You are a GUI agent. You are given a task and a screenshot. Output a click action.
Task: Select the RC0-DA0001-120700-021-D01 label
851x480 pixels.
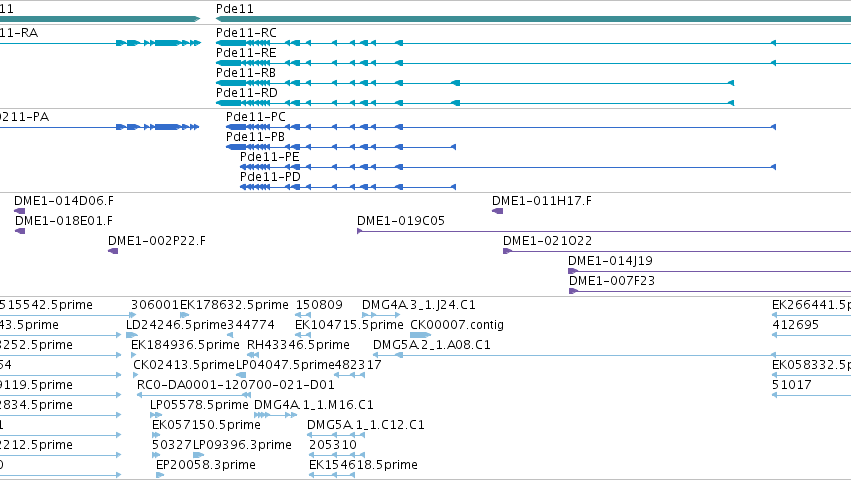[x=236, y=386]
